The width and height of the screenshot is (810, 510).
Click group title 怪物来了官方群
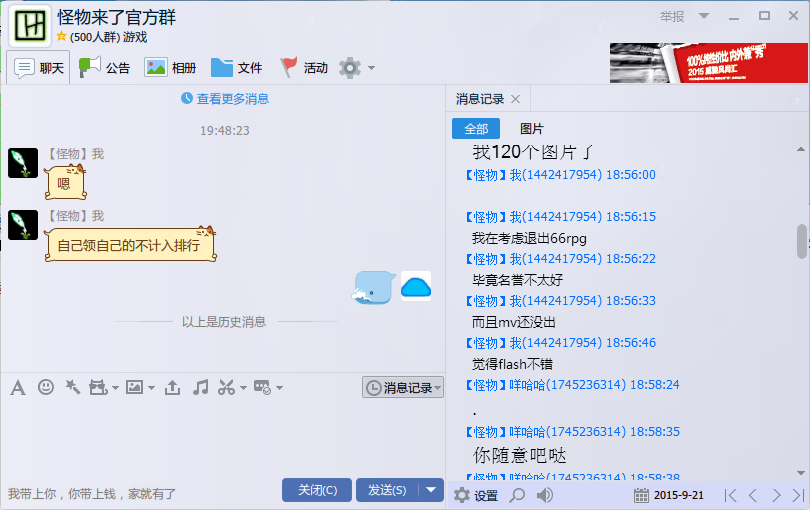pyautogui.click(x=117, y=17)
